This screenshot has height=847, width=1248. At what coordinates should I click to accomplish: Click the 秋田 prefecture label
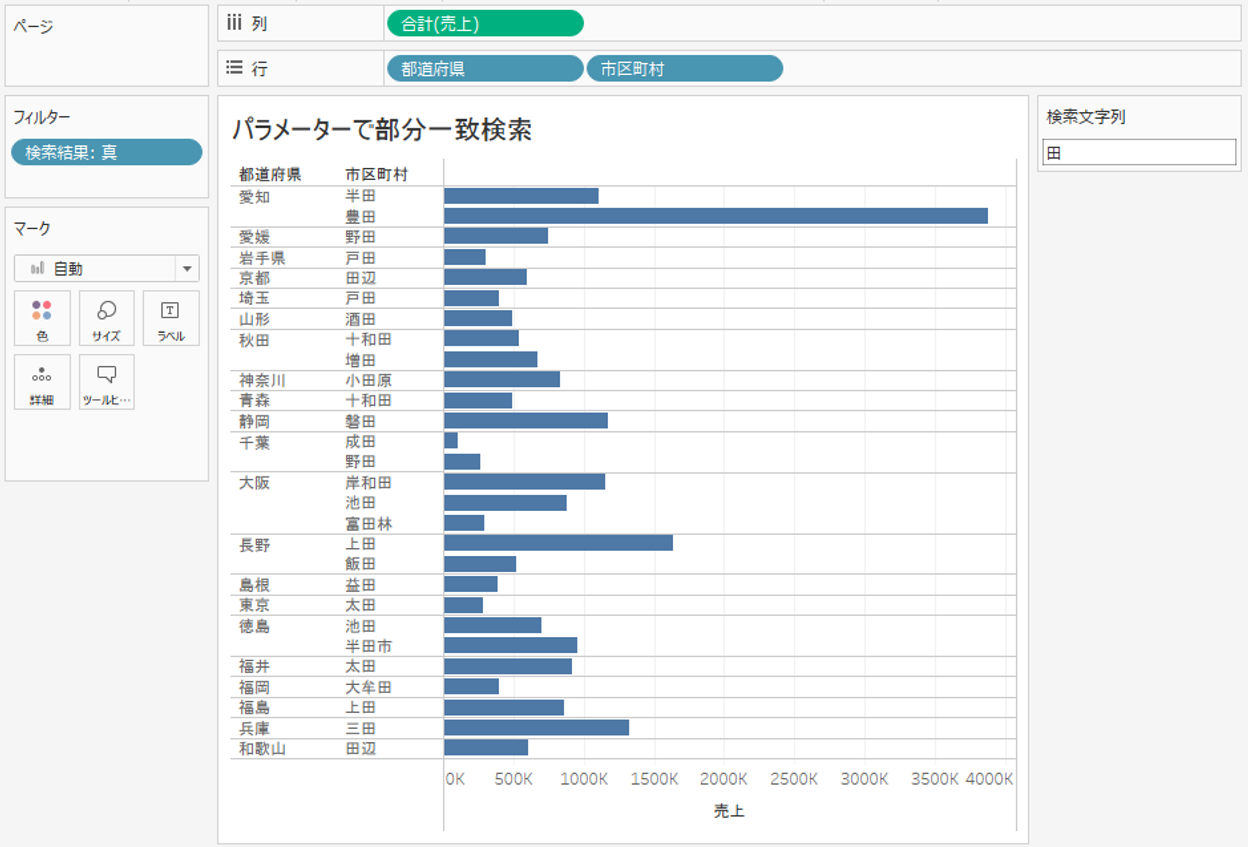click(x=254, y=339)
